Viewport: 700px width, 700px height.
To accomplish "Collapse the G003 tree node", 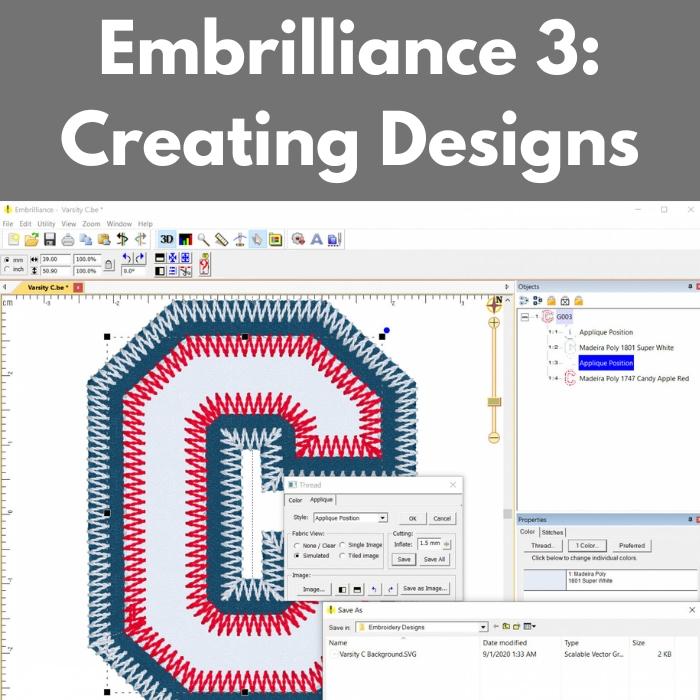I will (525, 317).
